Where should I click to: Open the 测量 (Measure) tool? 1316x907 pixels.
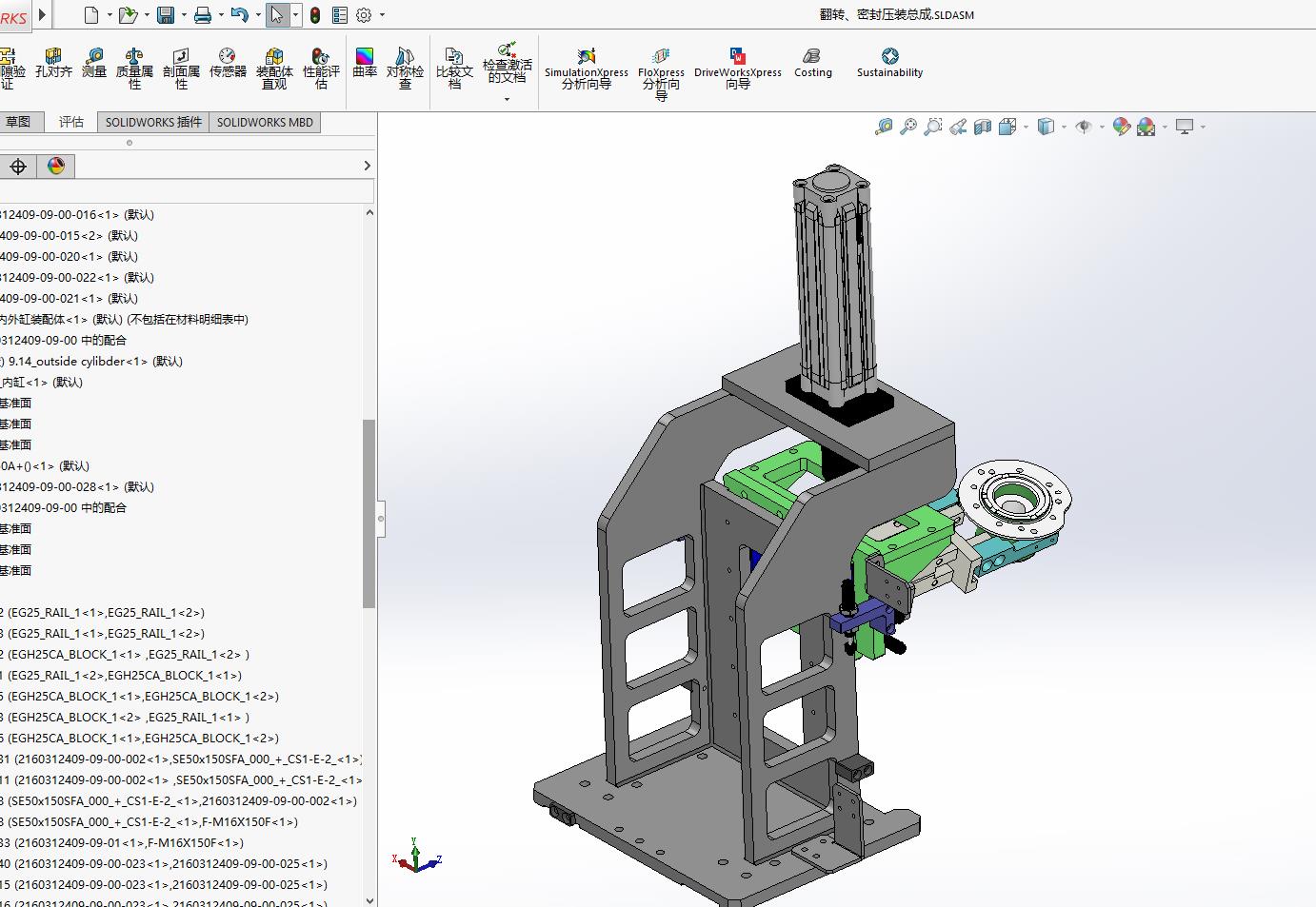pos(94,64)
